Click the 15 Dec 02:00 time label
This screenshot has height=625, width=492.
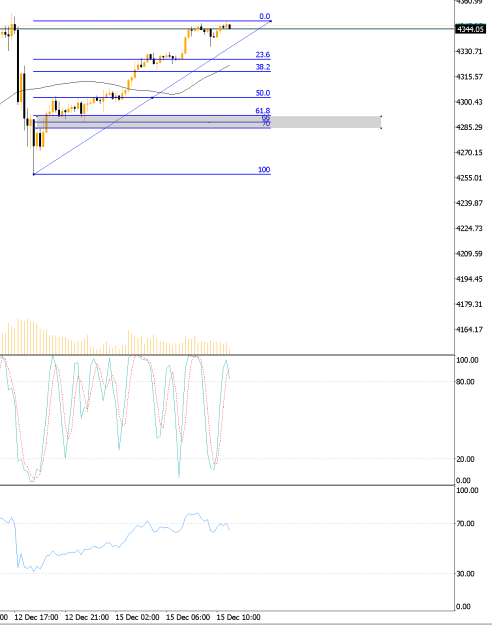(137, 617)
